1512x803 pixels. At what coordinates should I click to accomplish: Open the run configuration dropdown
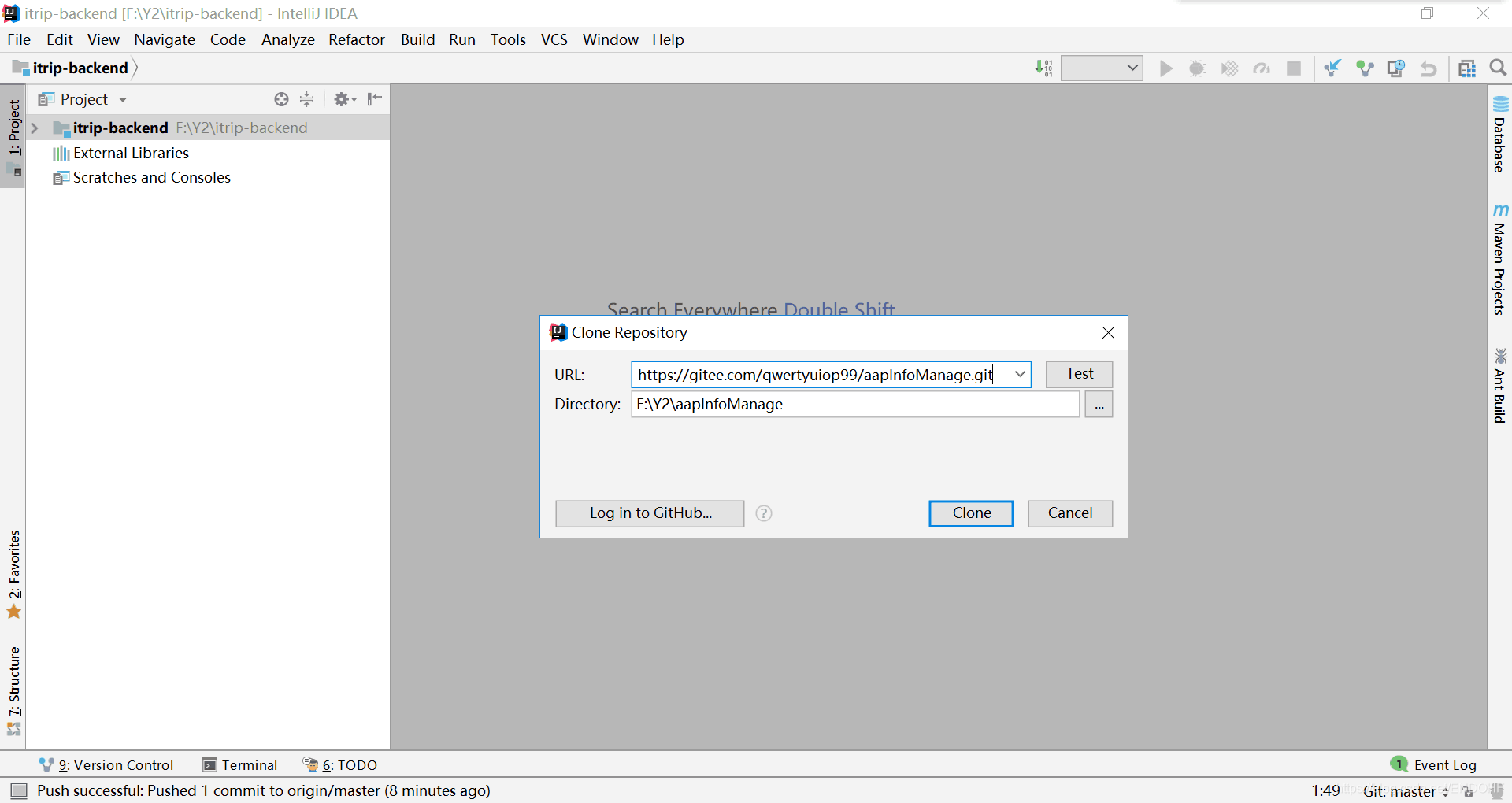(1102, 68)
